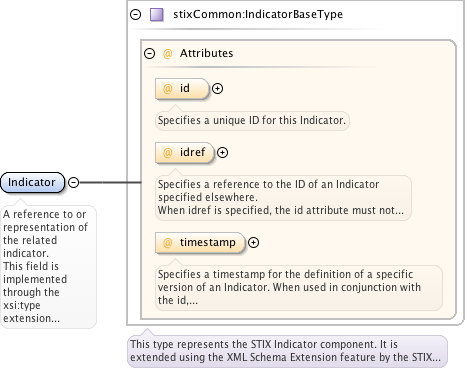
Task: Select the idref attribute node
Action: click(x=184, y=153)
